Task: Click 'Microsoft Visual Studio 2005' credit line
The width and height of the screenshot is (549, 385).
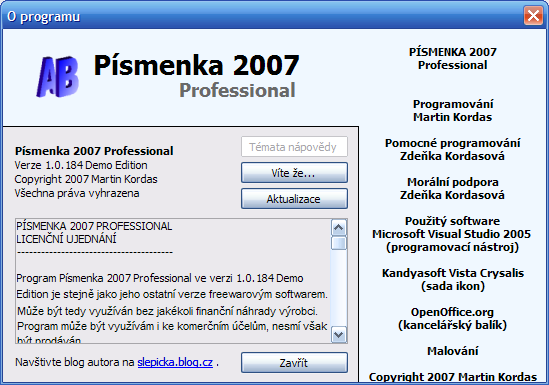Action: coord(452,234)
